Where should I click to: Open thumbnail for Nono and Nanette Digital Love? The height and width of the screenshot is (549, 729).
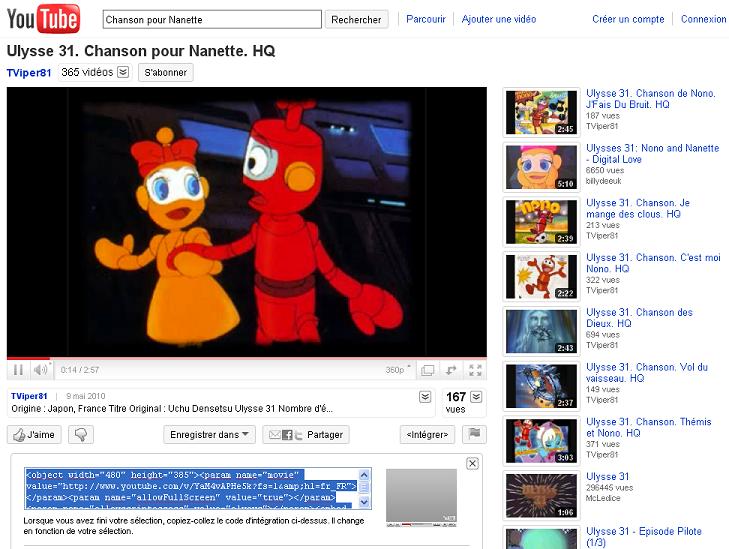tap(541, 167)
